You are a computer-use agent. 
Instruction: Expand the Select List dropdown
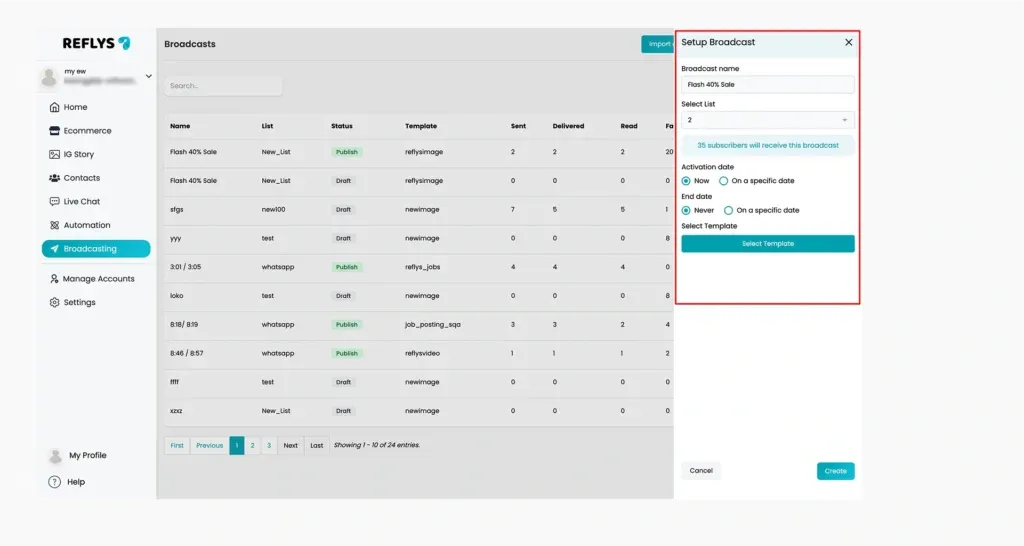pyautogui.click(x=767, y=120)
